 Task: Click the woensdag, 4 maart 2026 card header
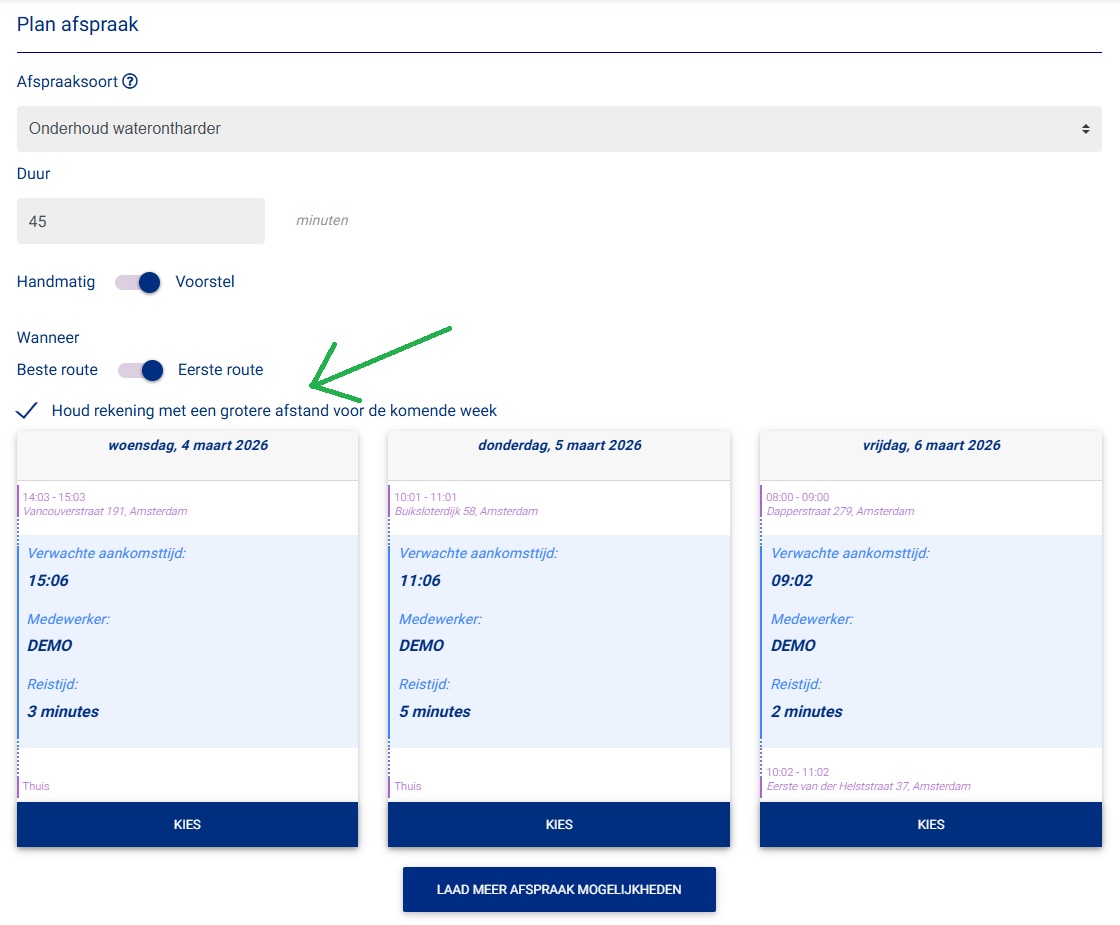pyautogui.click(x=187, y=446)
